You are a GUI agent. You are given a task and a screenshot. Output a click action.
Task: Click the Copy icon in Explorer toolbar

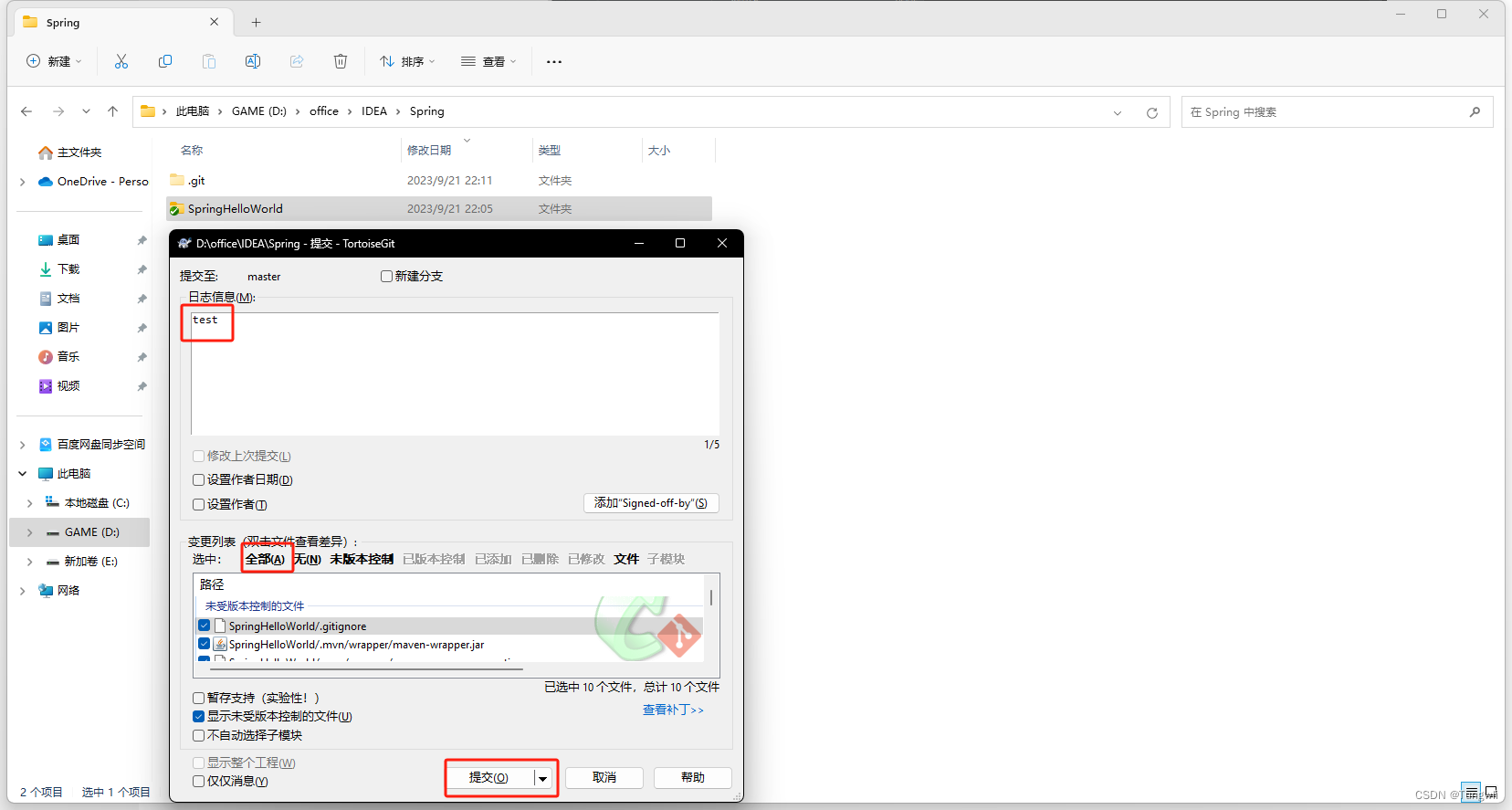click(165, 61)
